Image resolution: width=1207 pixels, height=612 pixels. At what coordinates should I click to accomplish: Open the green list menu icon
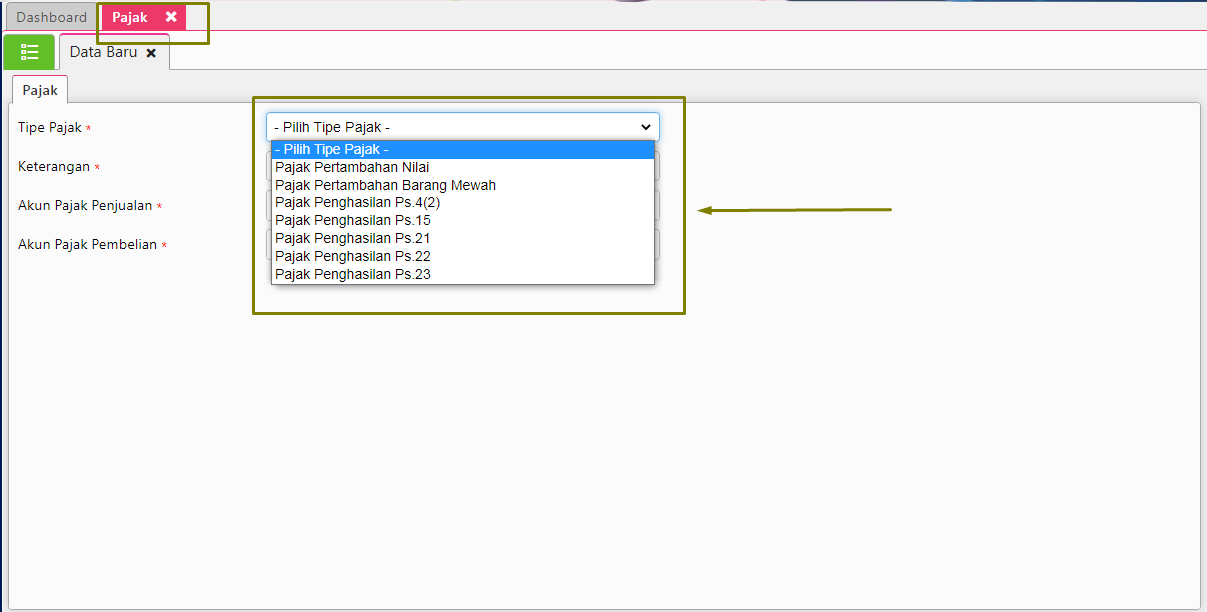tap(29, 52)
